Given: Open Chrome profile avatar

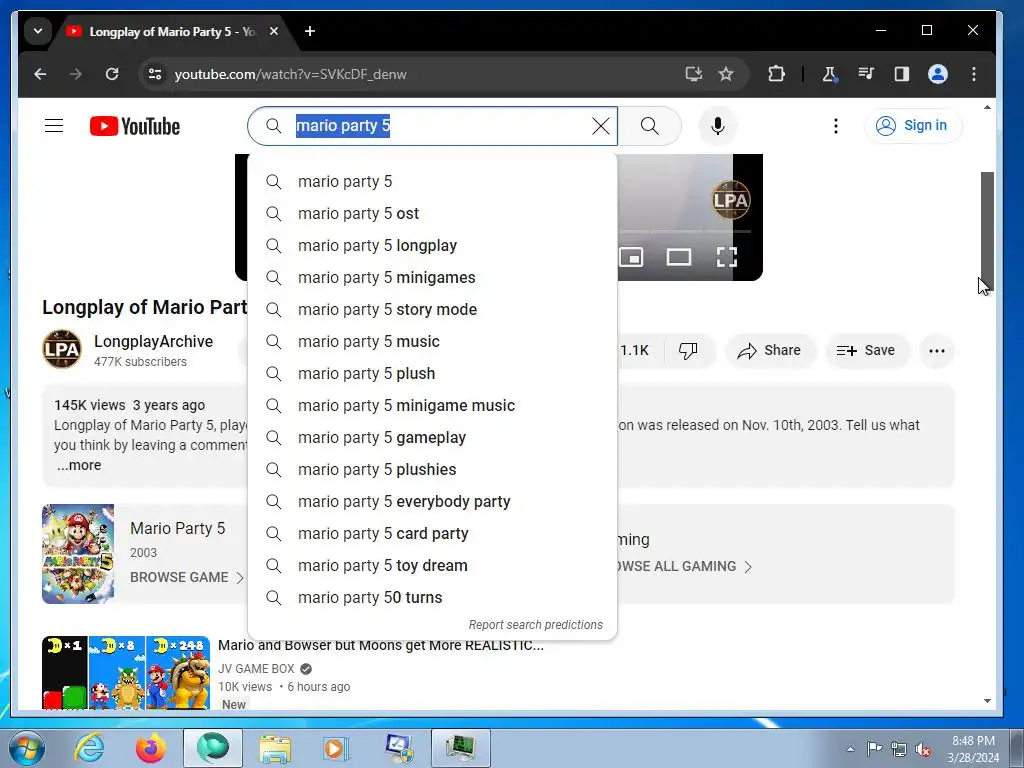Looking at the screenshot, I should coord(938,74).
